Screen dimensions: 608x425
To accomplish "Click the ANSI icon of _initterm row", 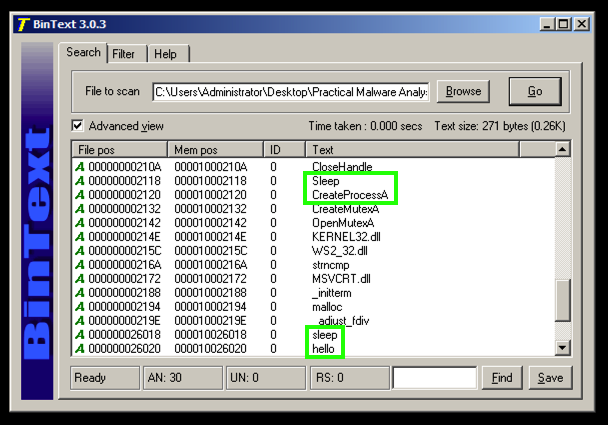I will [80, 293].
